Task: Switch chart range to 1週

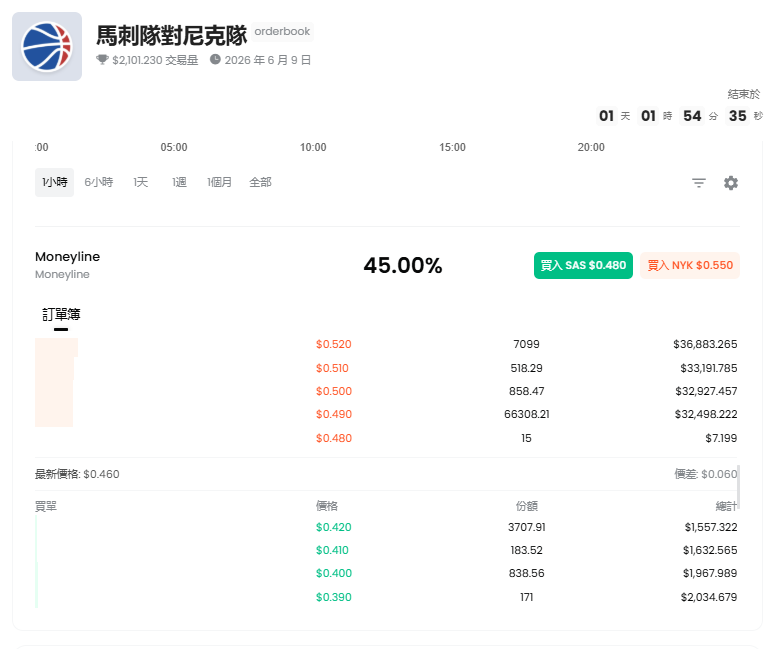Action: coord(179,182)
